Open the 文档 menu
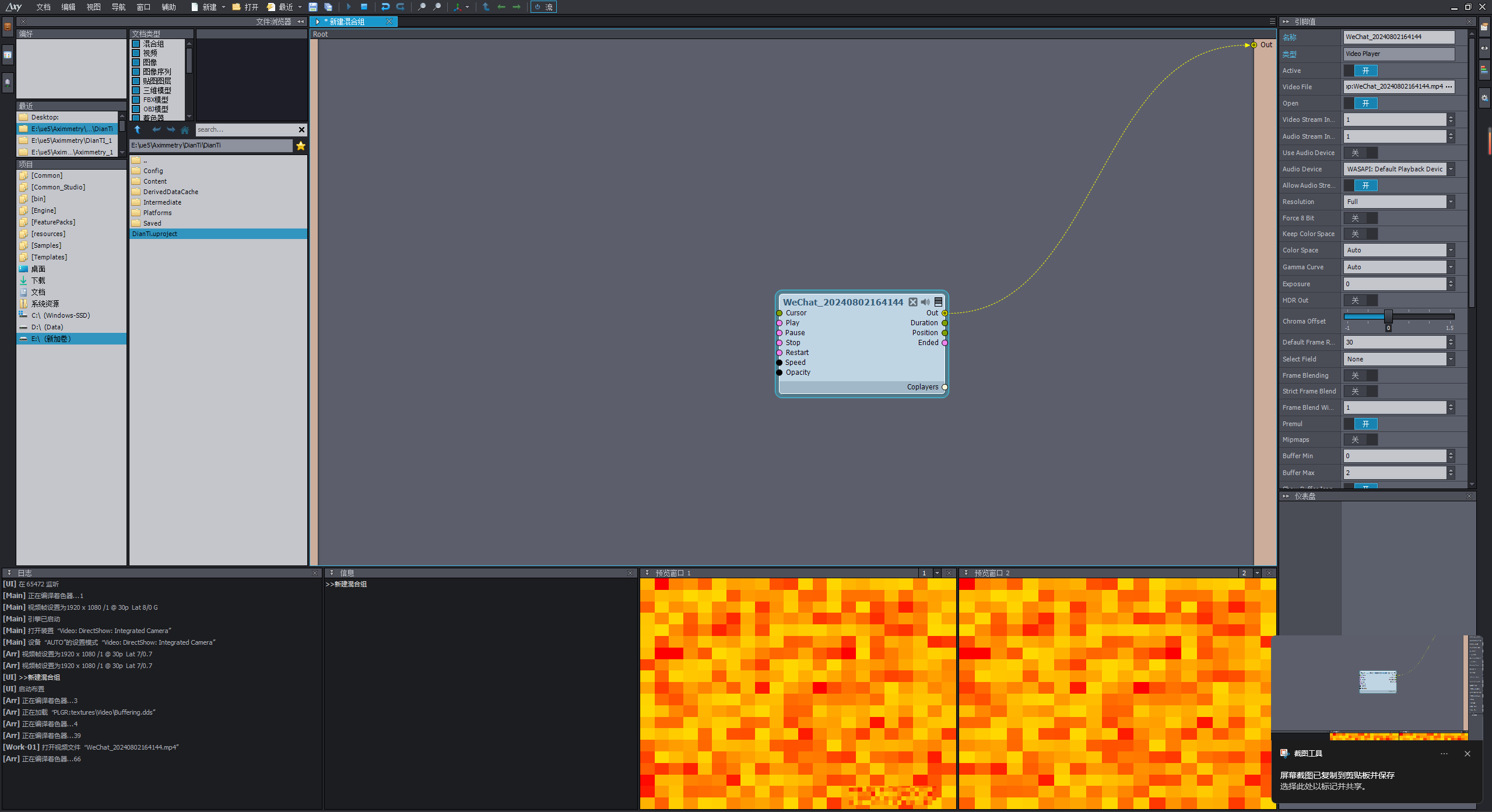The height and width of the screenshot is (812, 1492). (43, 7)
